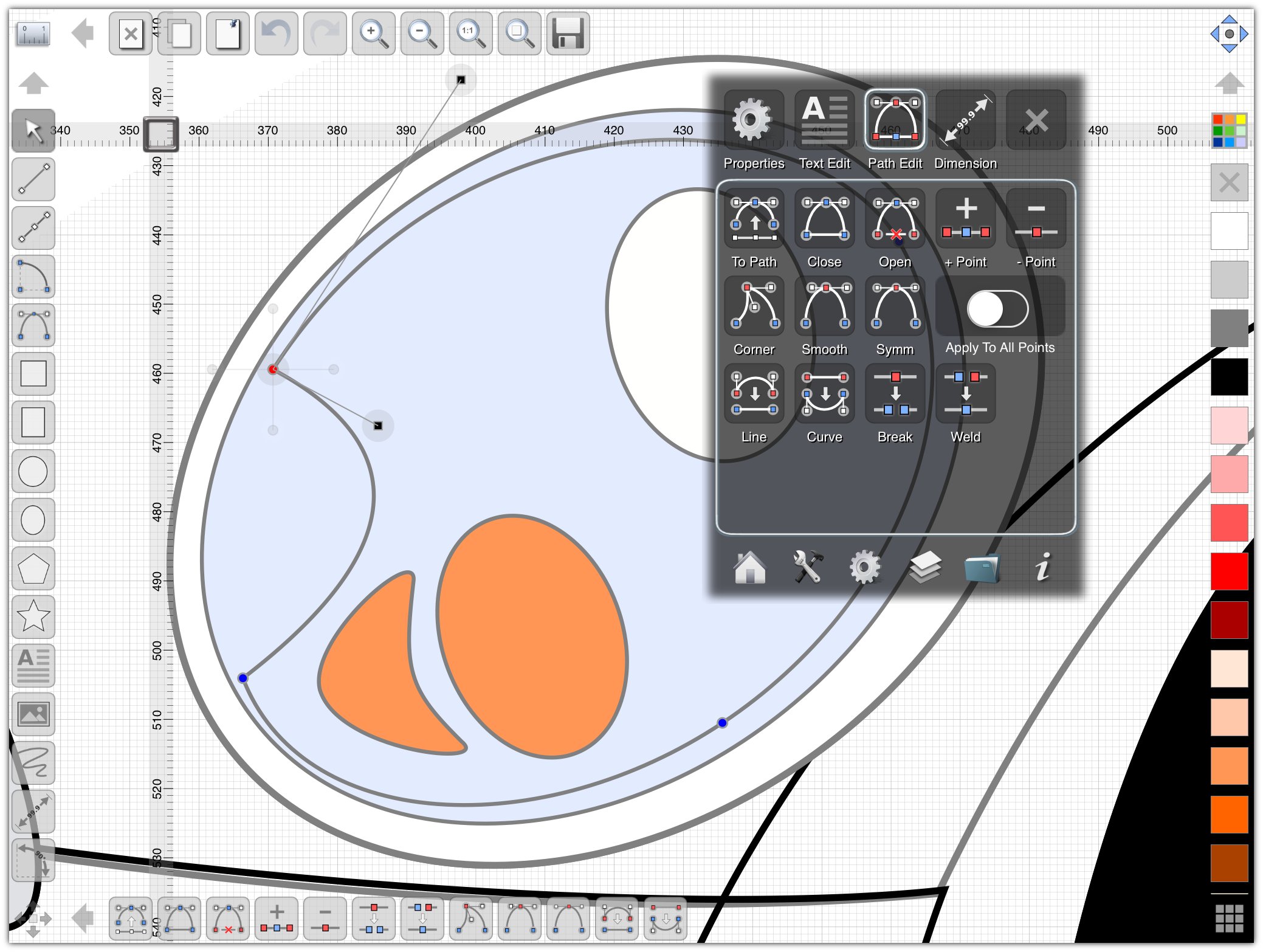
Task: Click the Save floppy disk icon
Action: tap(568, 33)
